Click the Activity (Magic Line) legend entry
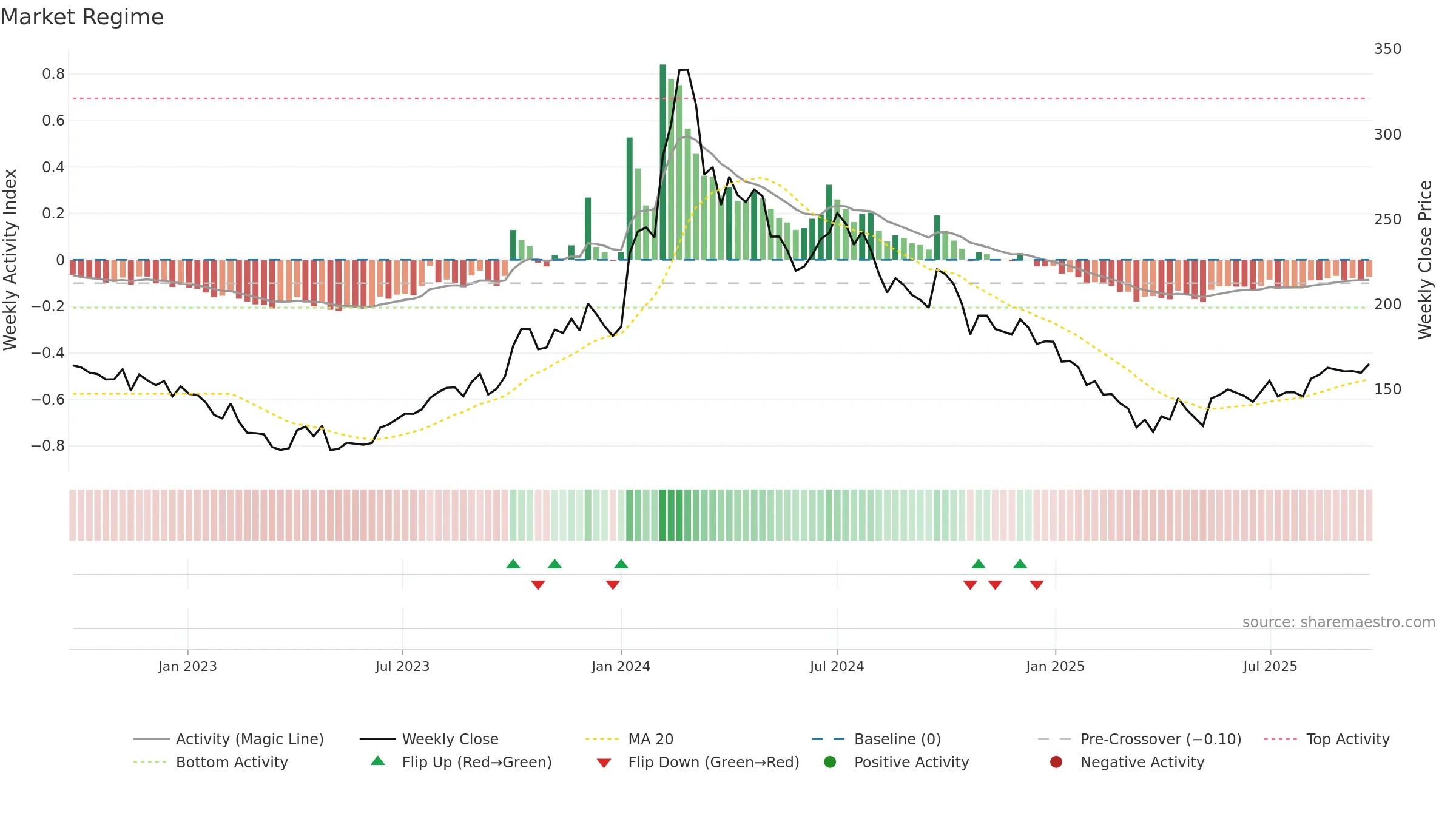The height and width of the screenshot is (819, 1456). point(229,739)
